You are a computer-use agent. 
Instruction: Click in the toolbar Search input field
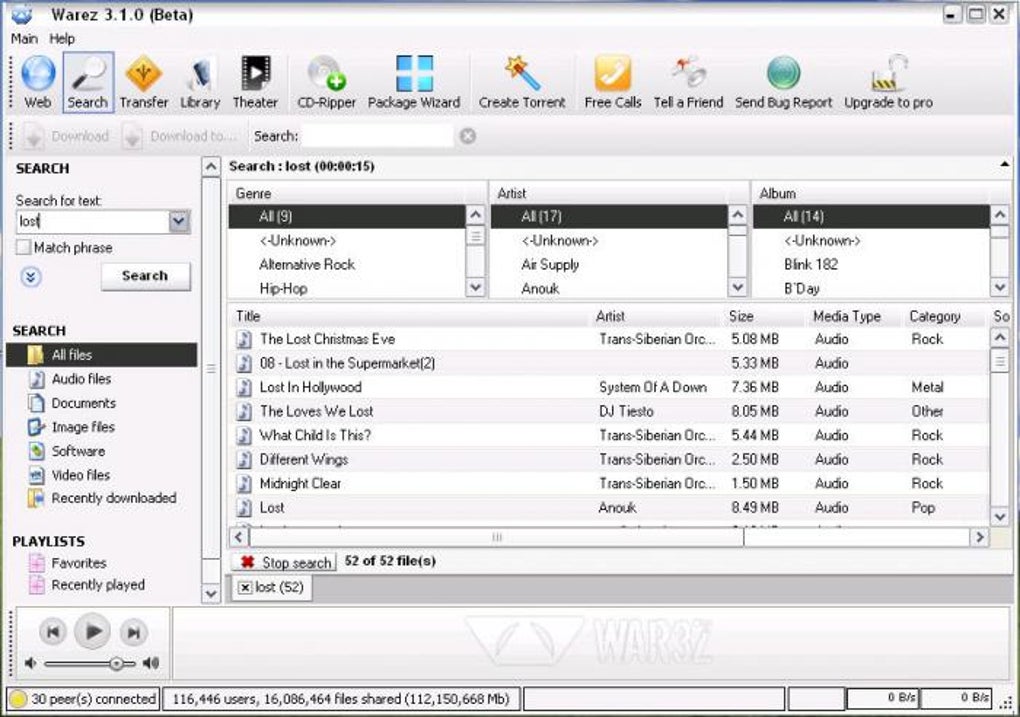click(x=377, y=136)
